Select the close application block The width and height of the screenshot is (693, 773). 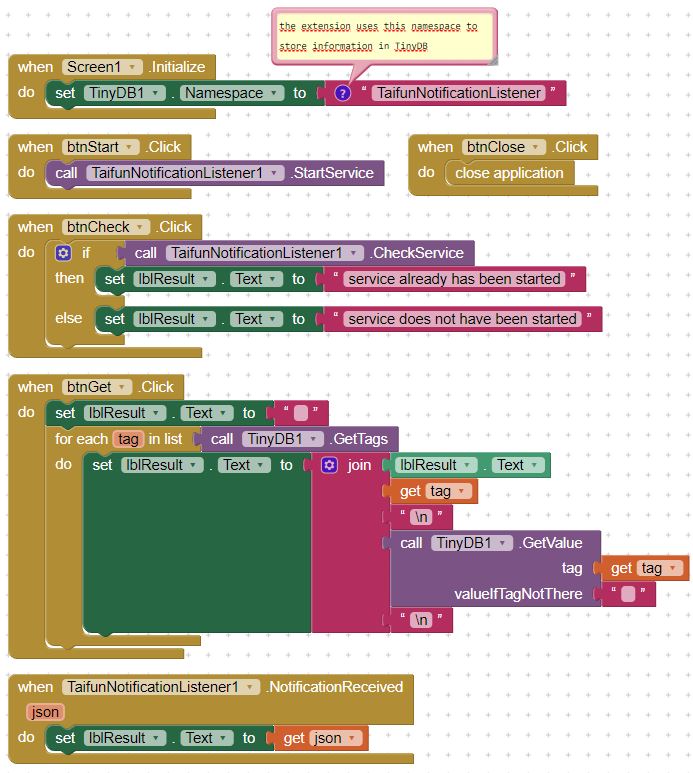point(509,173)
